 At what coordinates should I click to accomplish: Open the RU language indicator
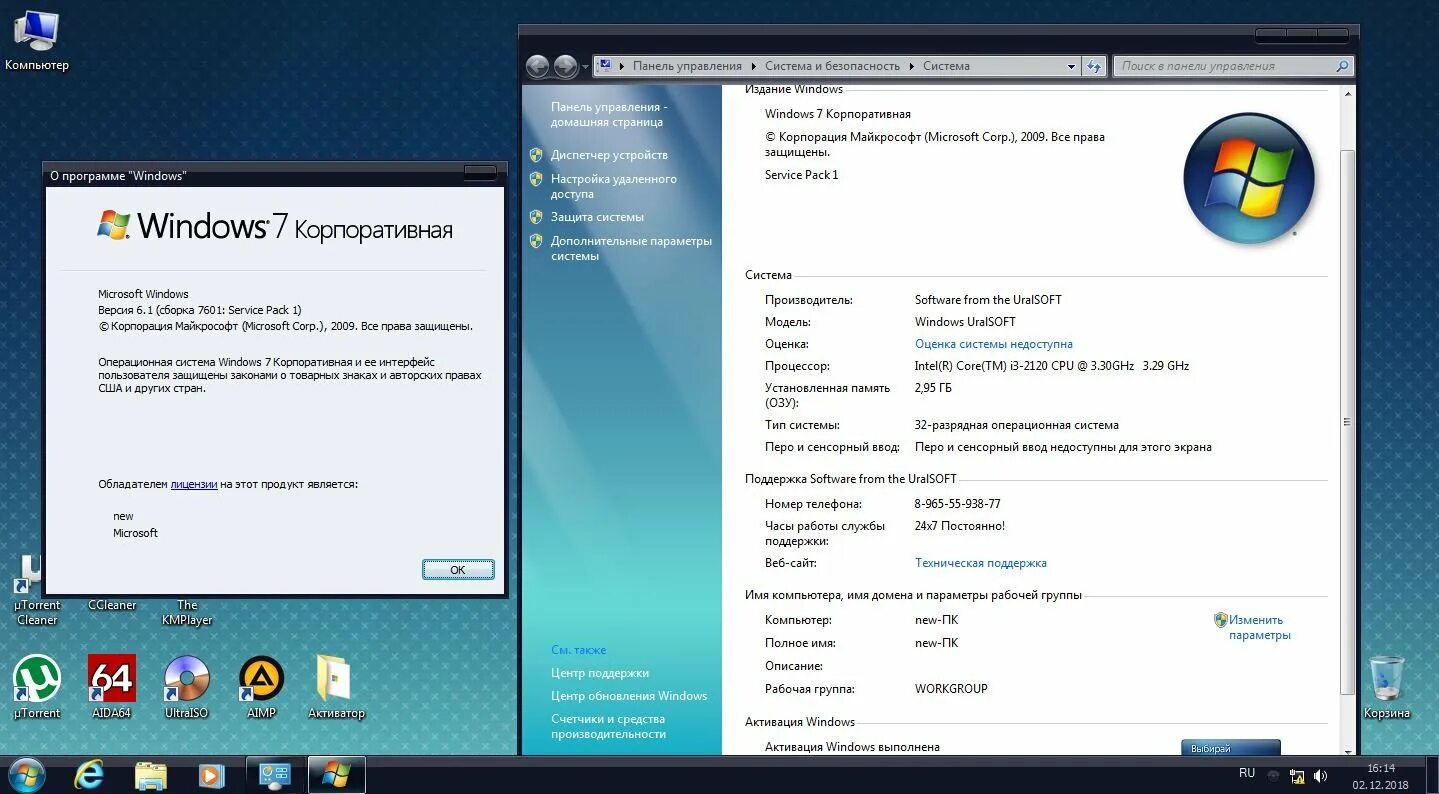pos(1247,773)
